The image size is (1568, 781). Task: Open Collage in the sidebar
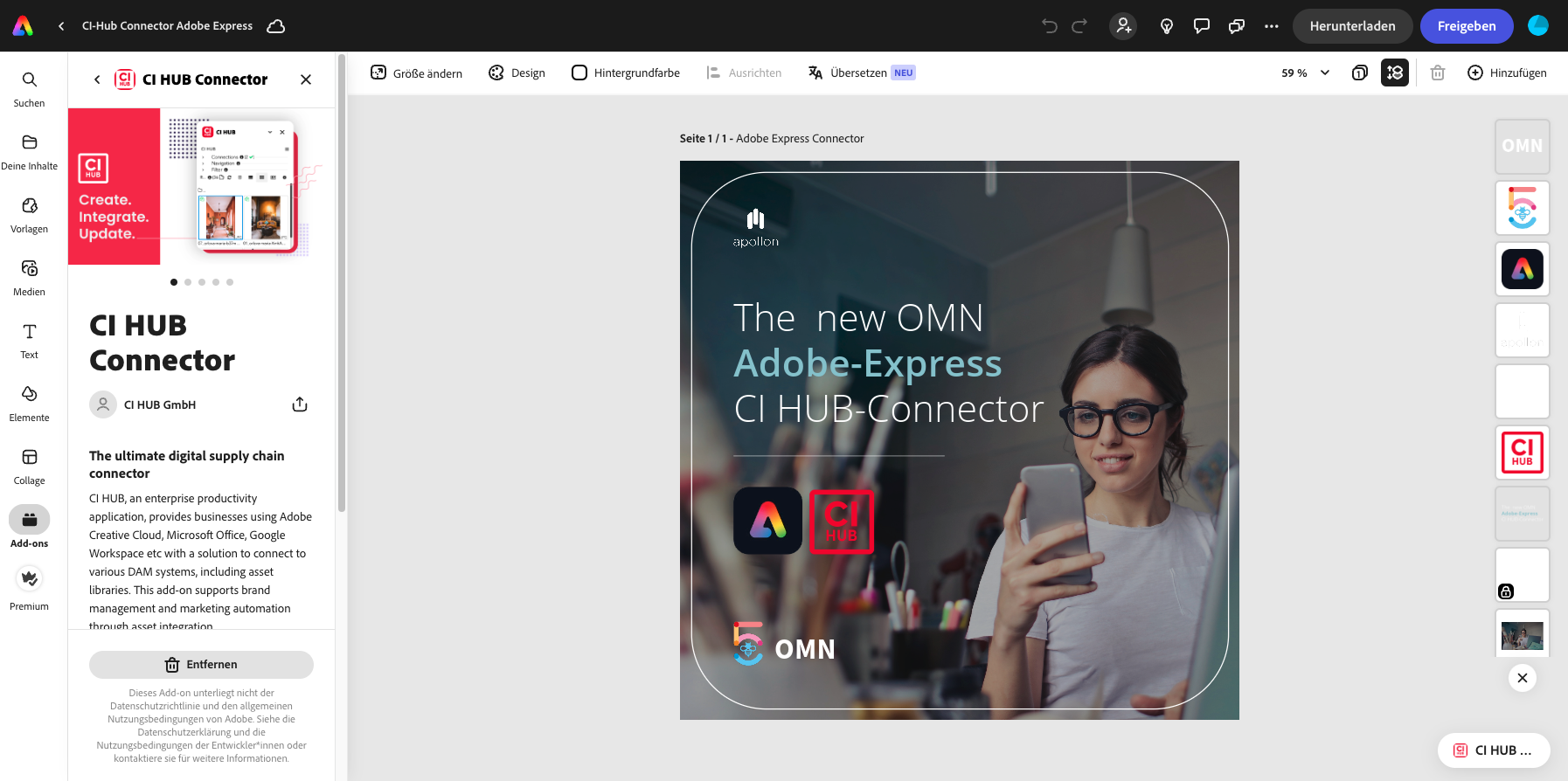tap(29, 467)
